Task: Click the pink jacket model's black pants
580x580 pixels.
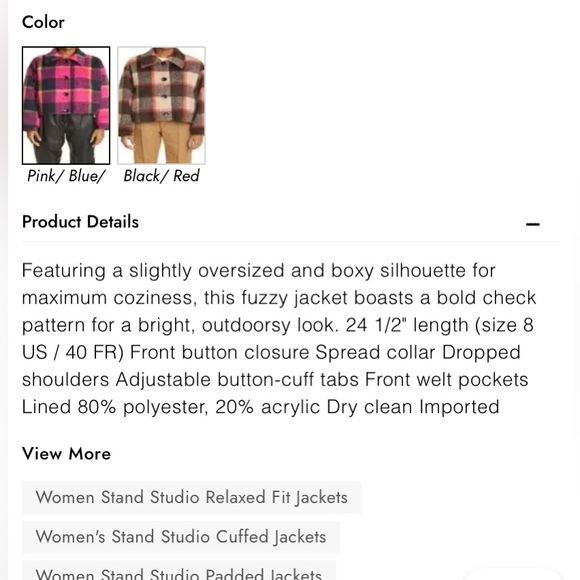Action: pyautogui.click(x=66, y=139)
